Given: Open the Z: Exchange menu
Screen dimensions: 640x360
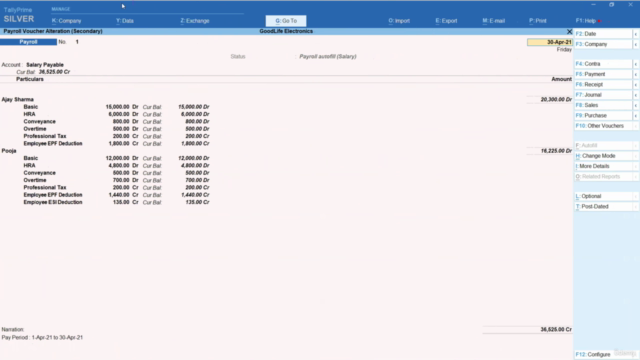Looking at the screenshot, I should click(x=195, y=21).
